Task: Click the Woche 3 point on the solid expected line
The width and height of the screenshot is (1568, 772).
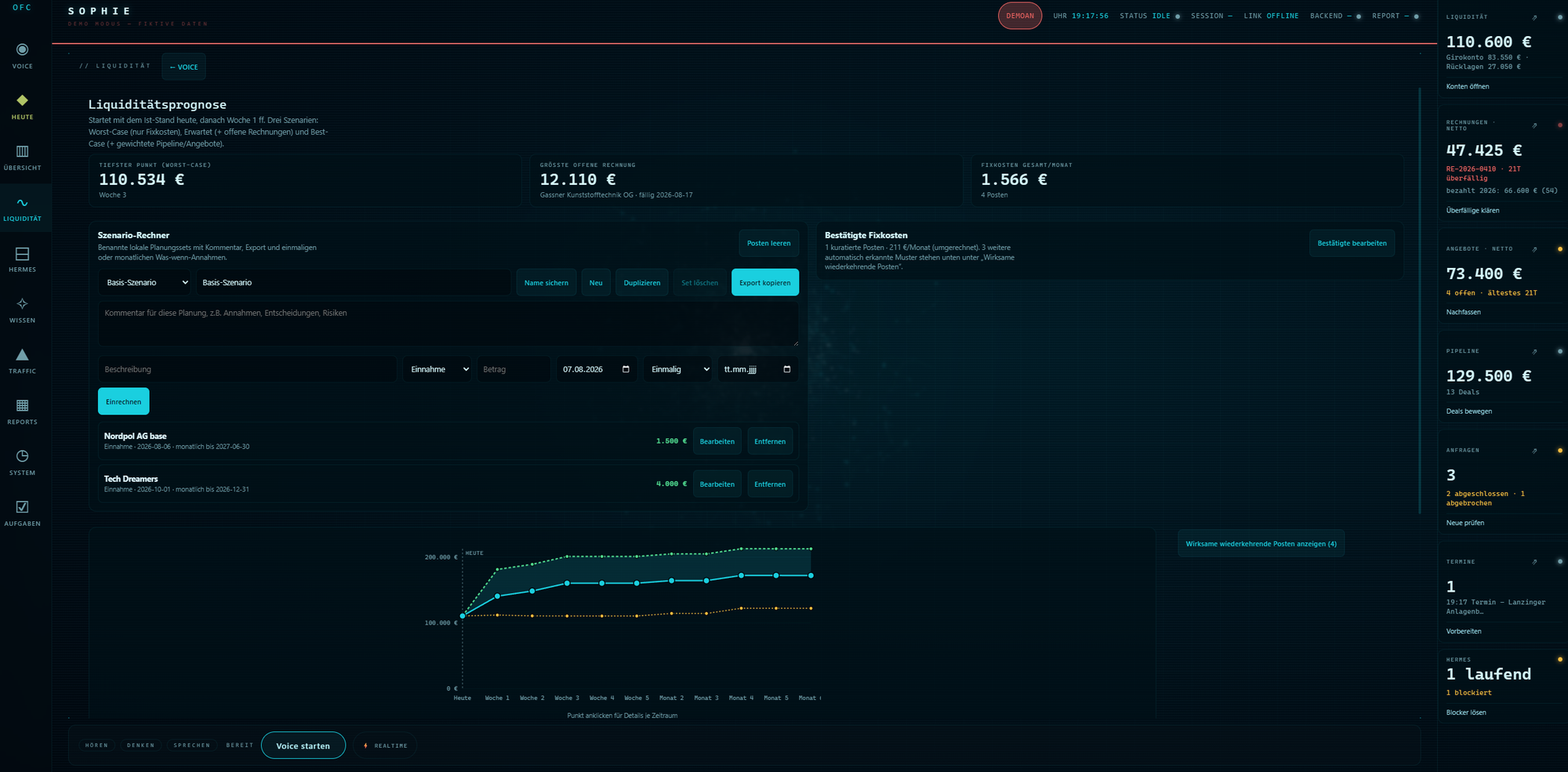Action: point(567,583)
